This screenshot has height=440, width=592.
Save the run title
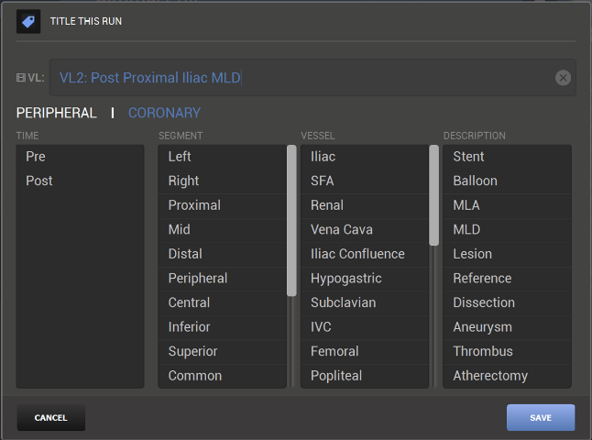[x=541, y=418]
